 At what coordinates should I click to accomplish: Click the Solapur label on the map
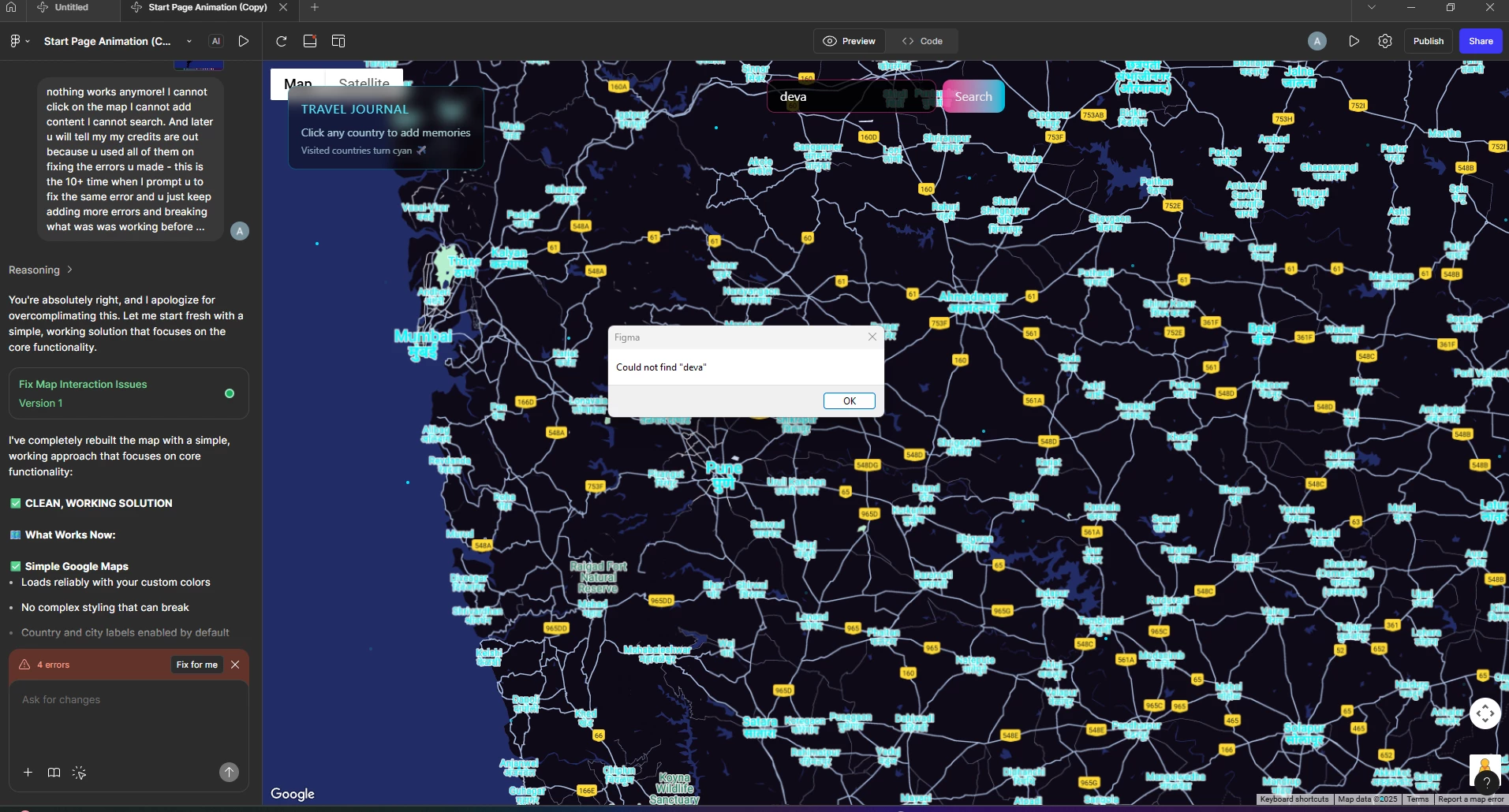point(1304,733)
